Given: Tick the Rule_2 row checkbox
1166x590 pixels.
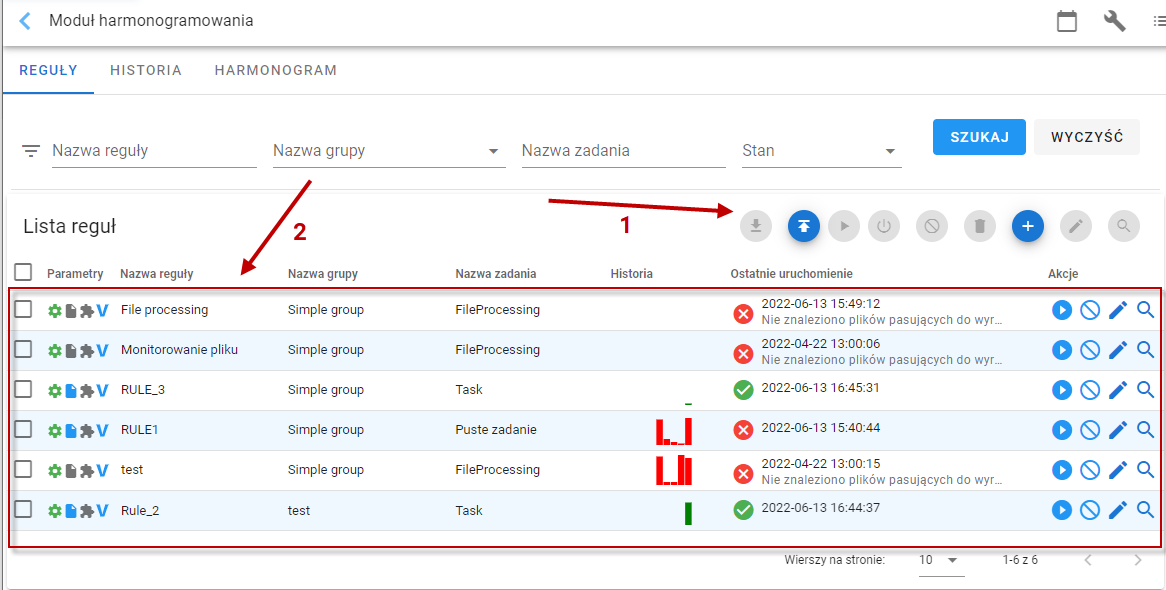Looking at the screenshot, I should (23, 510).
